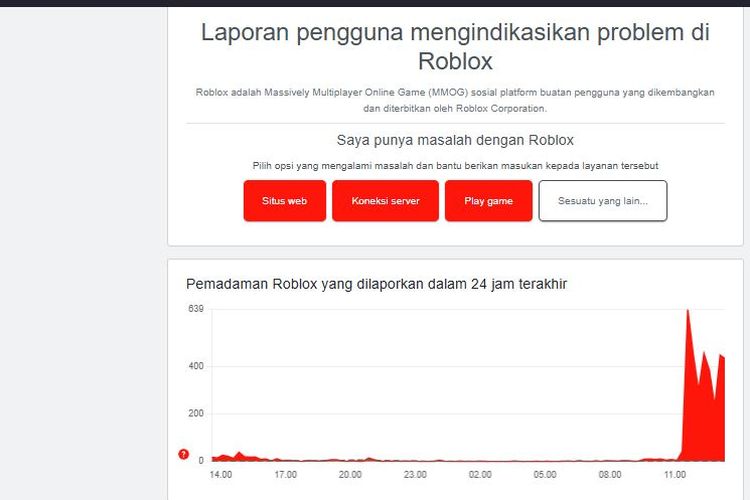Click the heading 'Laporan pengguna mengindikasikan problem di Roblox'
This screenshot has width=750, height=500.
455,47
